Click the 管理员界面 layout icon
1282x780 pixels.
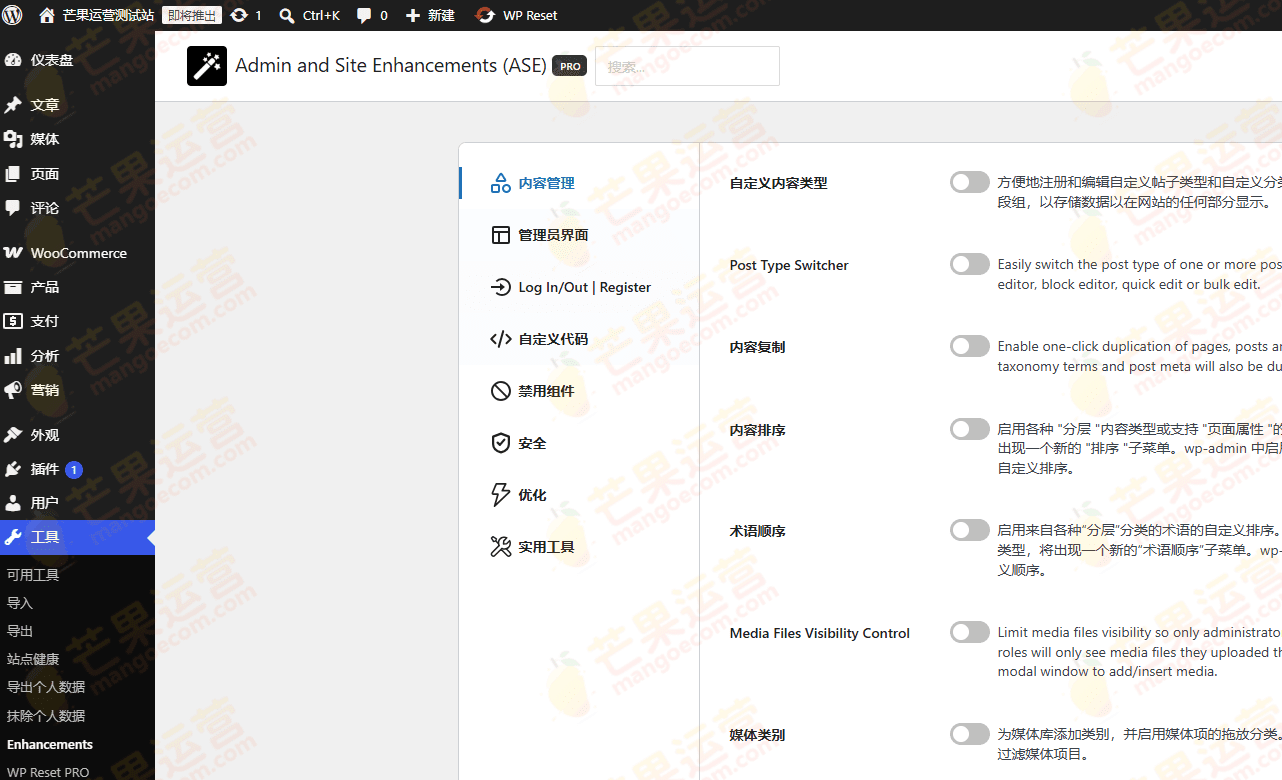(x=501, y=235)
